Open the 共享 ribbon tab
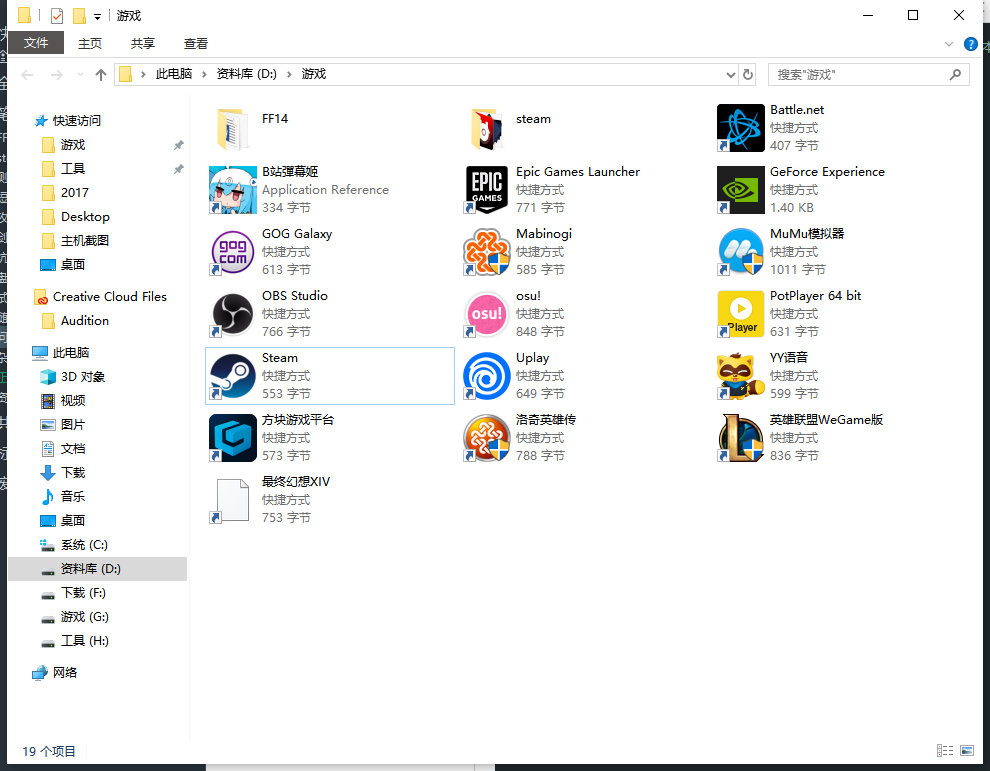The width and height of the screenshot is (990, 771). (x=143, y=44)
